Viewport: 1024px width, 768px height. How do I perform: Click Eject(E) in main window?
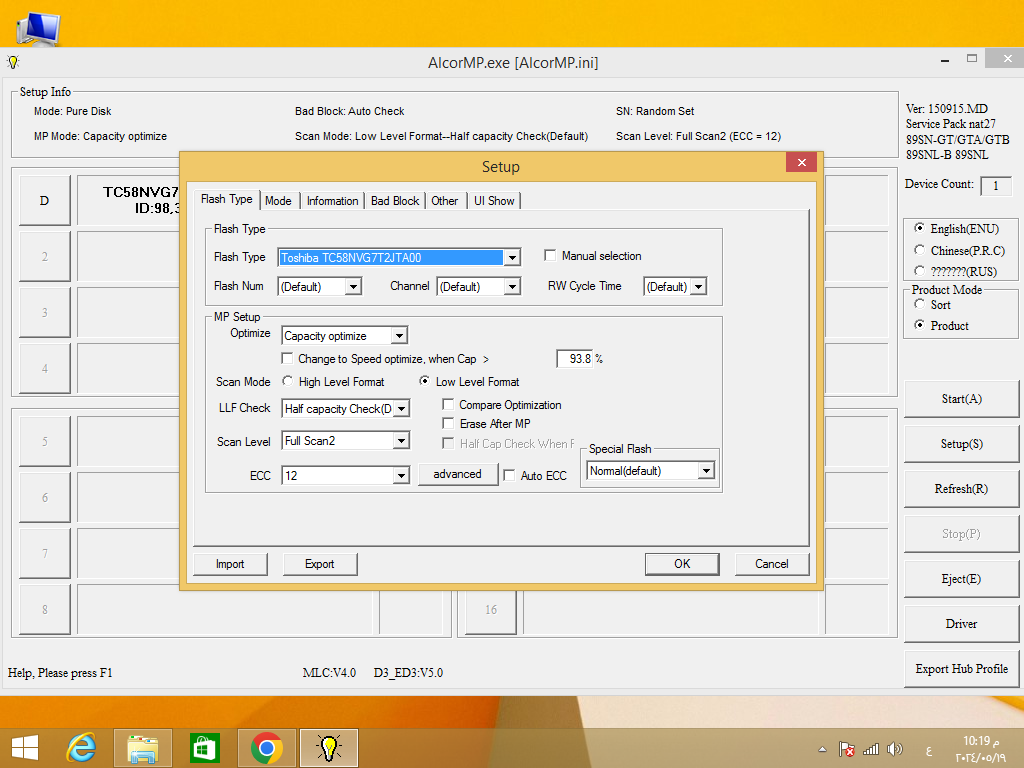pyautogui.click(x=961, y=579)
